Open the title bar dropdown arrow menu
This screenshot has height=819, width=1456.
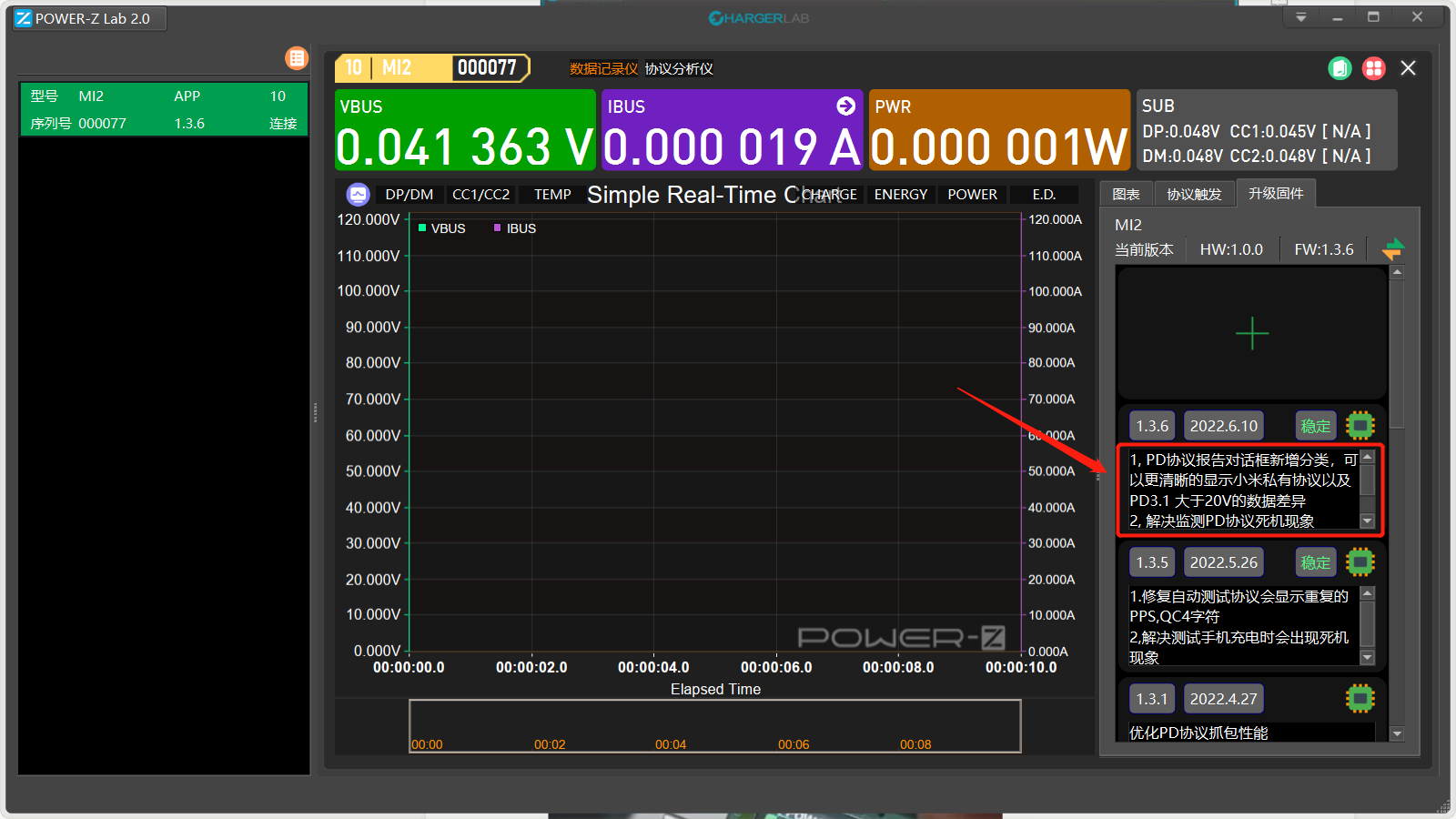point(1300,17)
